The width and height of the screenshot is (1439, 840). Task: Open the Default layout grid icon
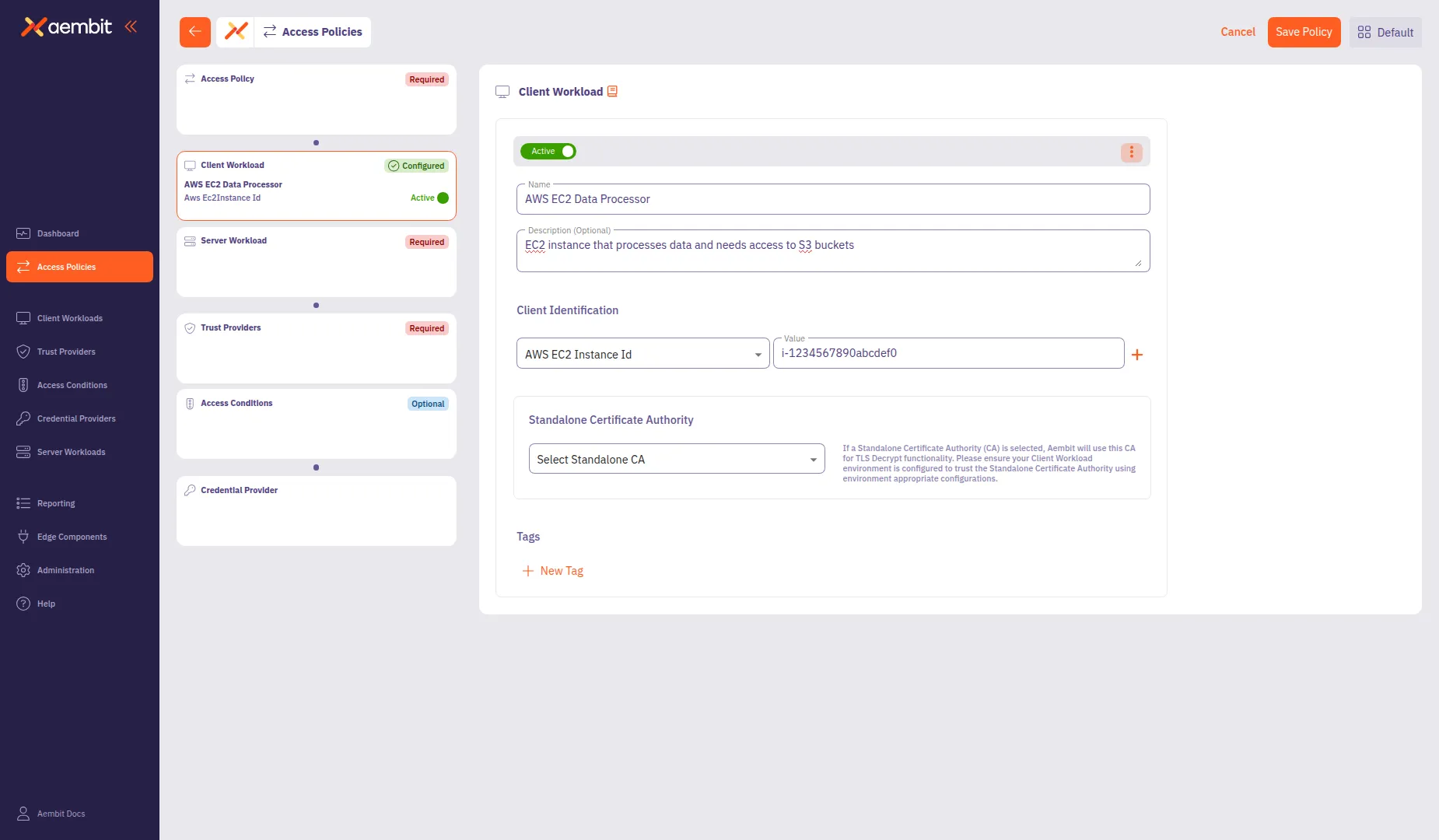[x=1363, y=32]
